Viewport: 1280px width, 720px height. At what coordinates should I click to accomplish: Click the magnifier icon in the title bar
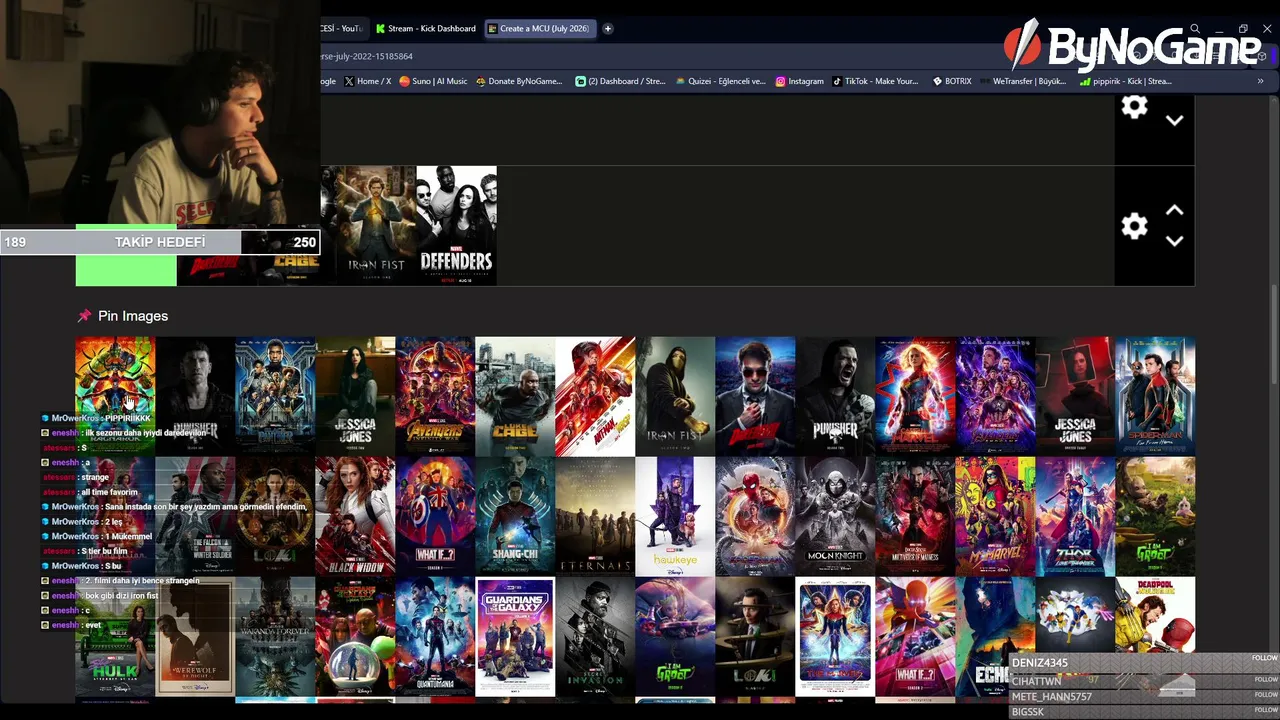click(x=1195, y=29)
